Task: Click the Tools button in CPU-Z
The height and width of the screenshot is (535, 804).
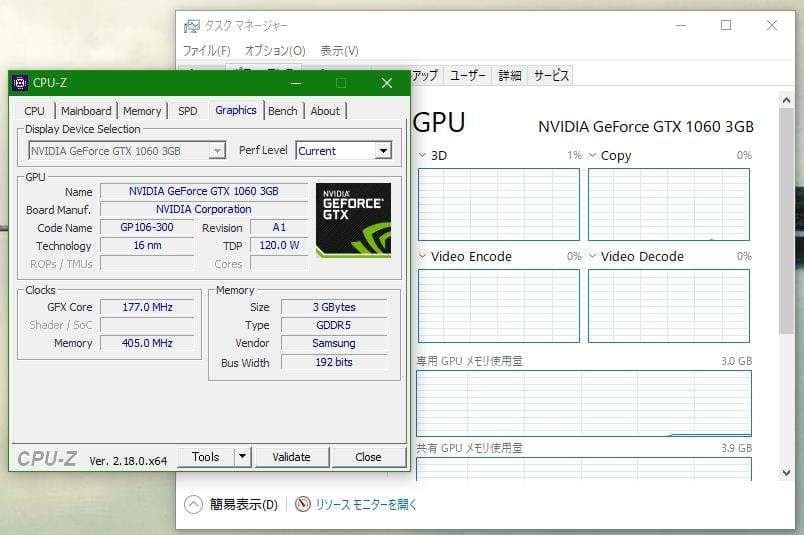Action: tap(206, 457)
